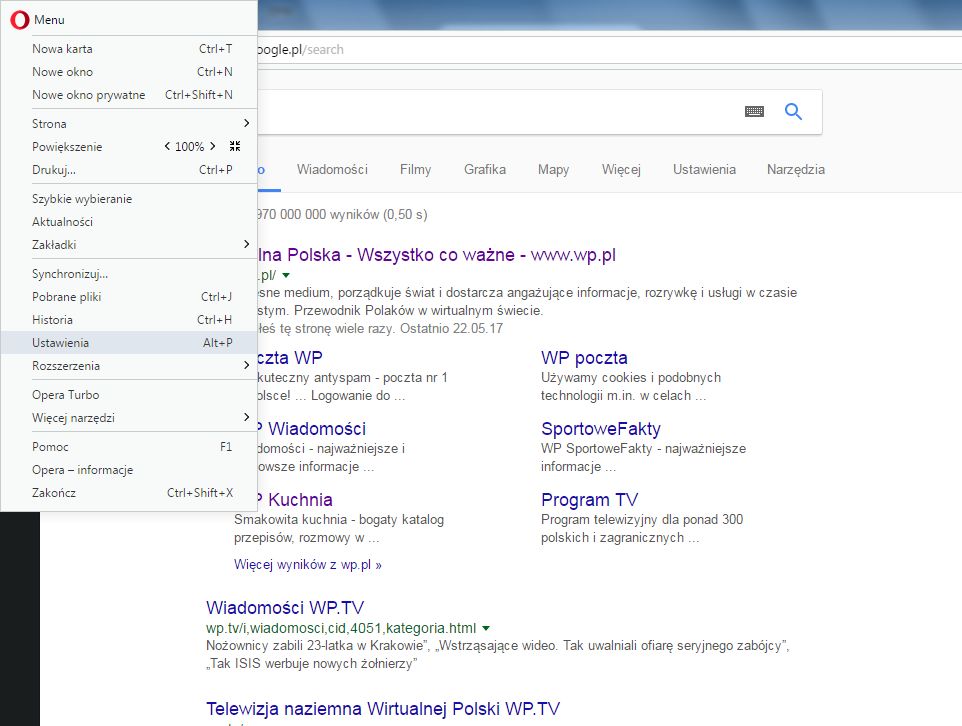Viewport: 962px width, 726px height.
Task: Switch to the Mapy search tab
Action: click(553, 169)
